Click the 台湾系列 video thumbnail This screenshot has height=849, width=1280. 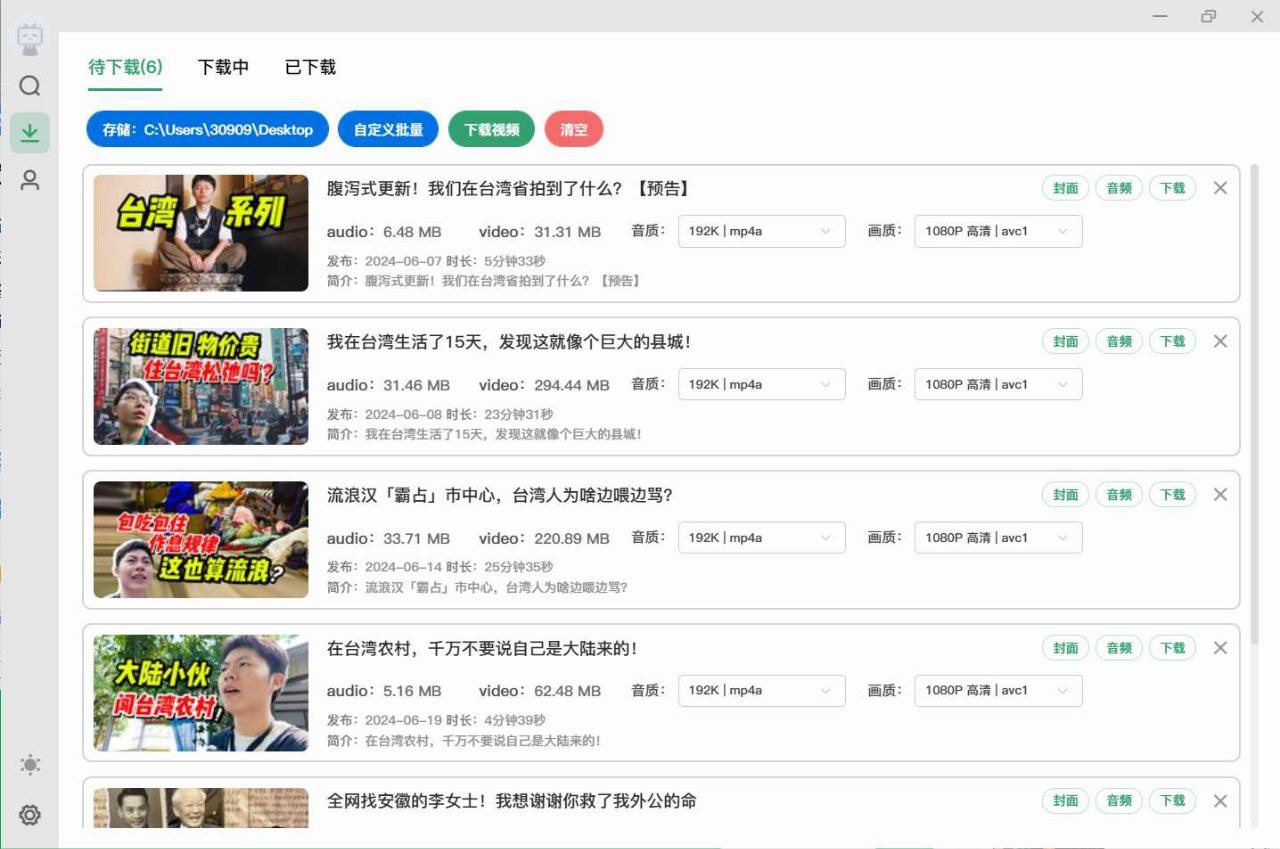click(x=201, y=233)
